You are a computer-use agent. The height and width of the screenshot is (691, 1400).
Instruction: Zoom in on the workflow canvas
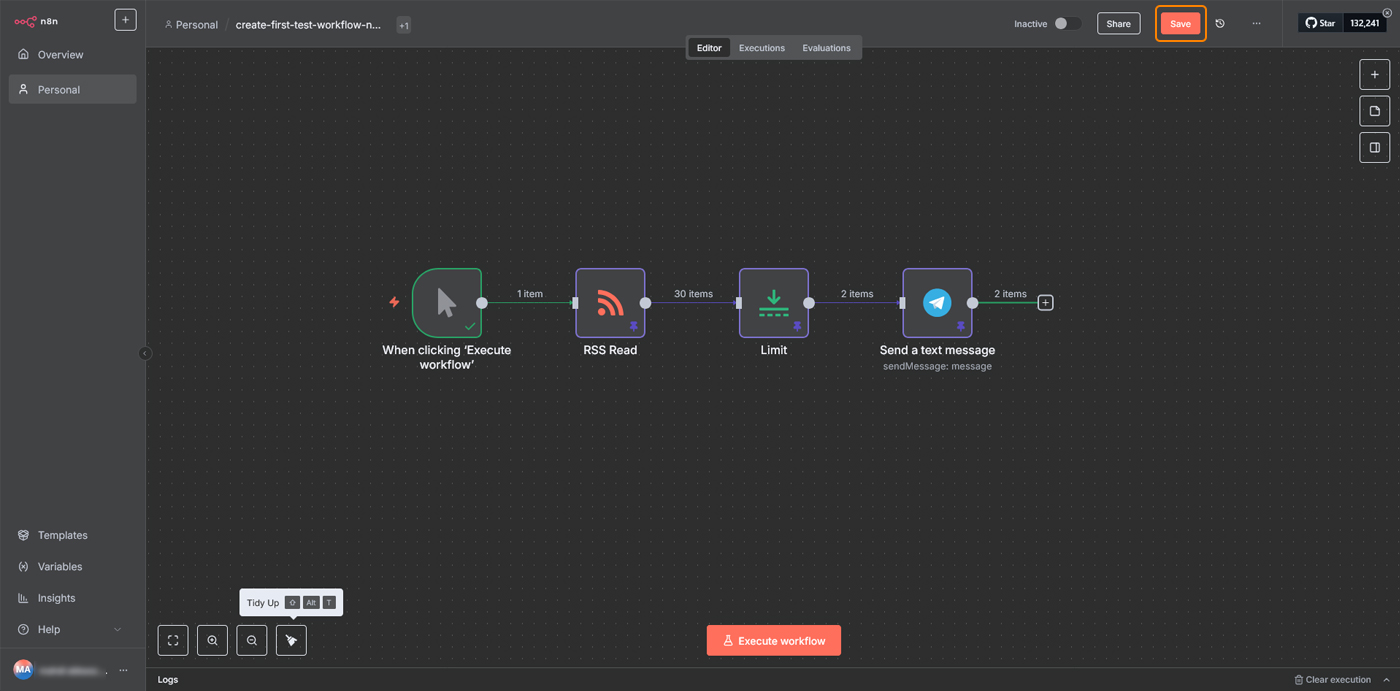click(x=212, y=640)
